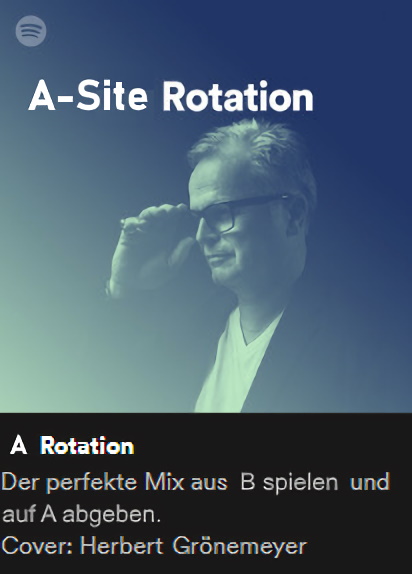This screenshot has width=412, height=574.
Task: Click the name 'Herbert' in cover credit
Action: (122, 546)
